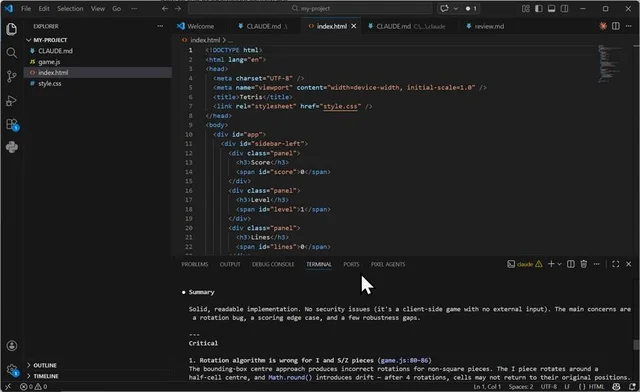The height and width of the screenshot is (392, 640).
Task: Open the Source Control view
Action: click(11, 76)
